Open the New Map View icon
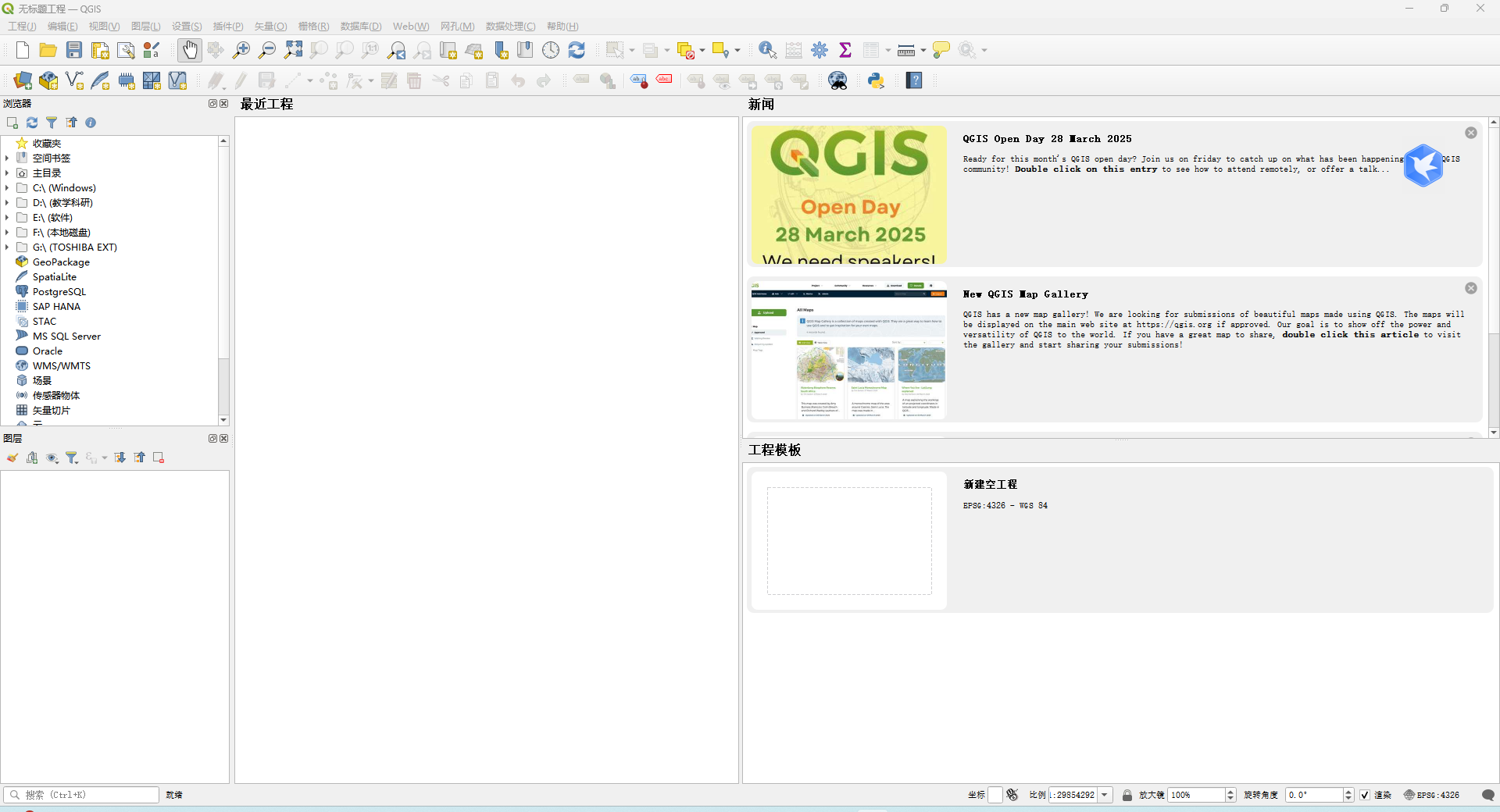1500x812 pixels. coord(448,50)
